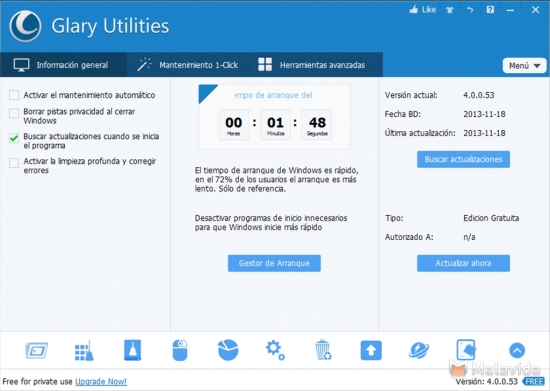Screen dimensions: 550x391
Task: Switch to Mantenimiento 1-Click tab
Action: point(191,65)
